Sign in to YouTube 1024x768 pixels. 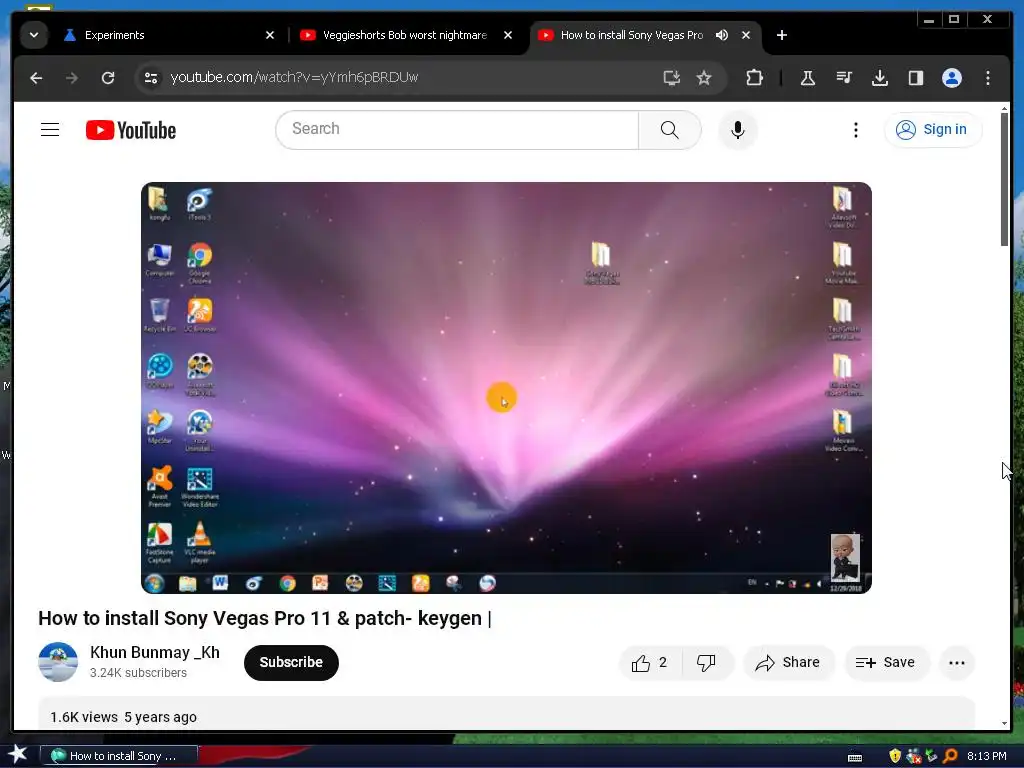pos(932,129)
